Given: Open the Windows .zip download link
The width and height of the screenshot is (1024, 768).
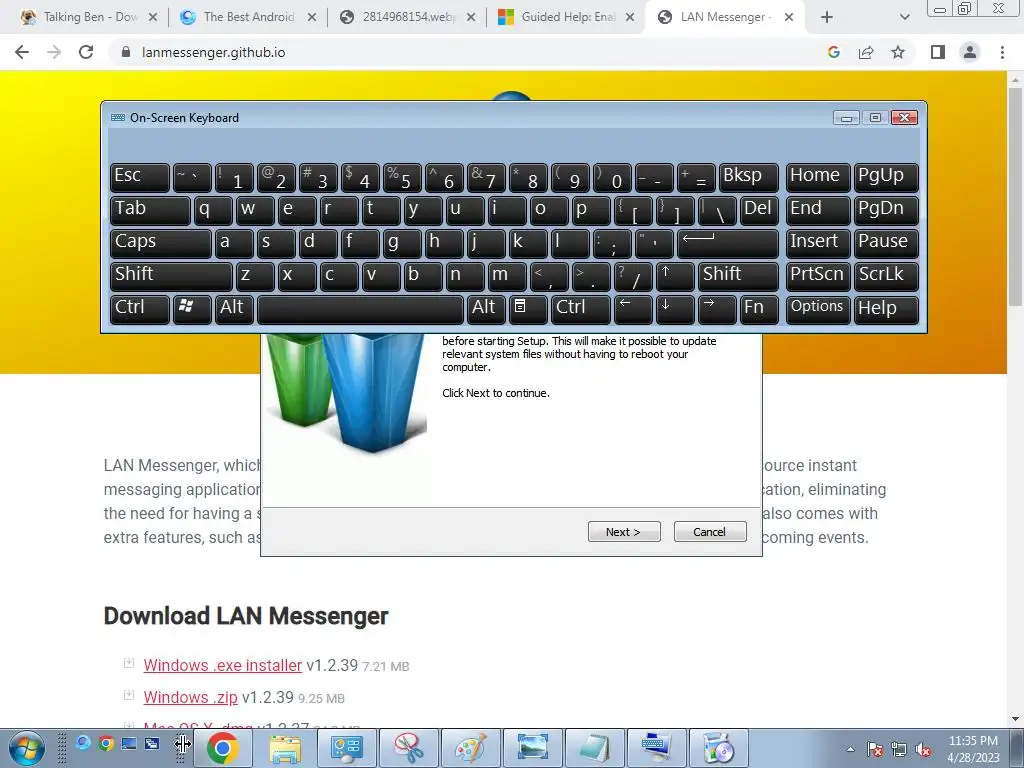Looking at the screenshot, I should (x=191, y=697).
